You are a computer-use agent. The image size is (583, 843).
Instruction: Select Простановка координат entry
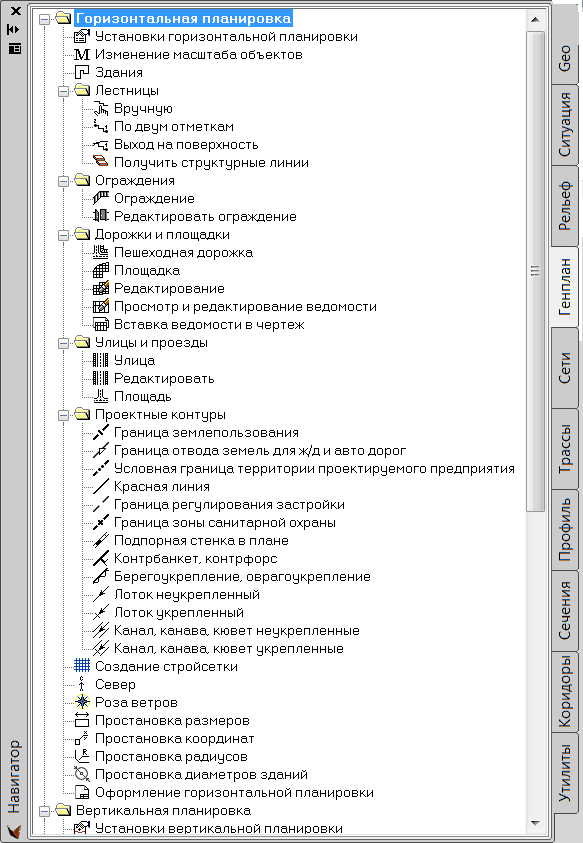coord(174,738)
